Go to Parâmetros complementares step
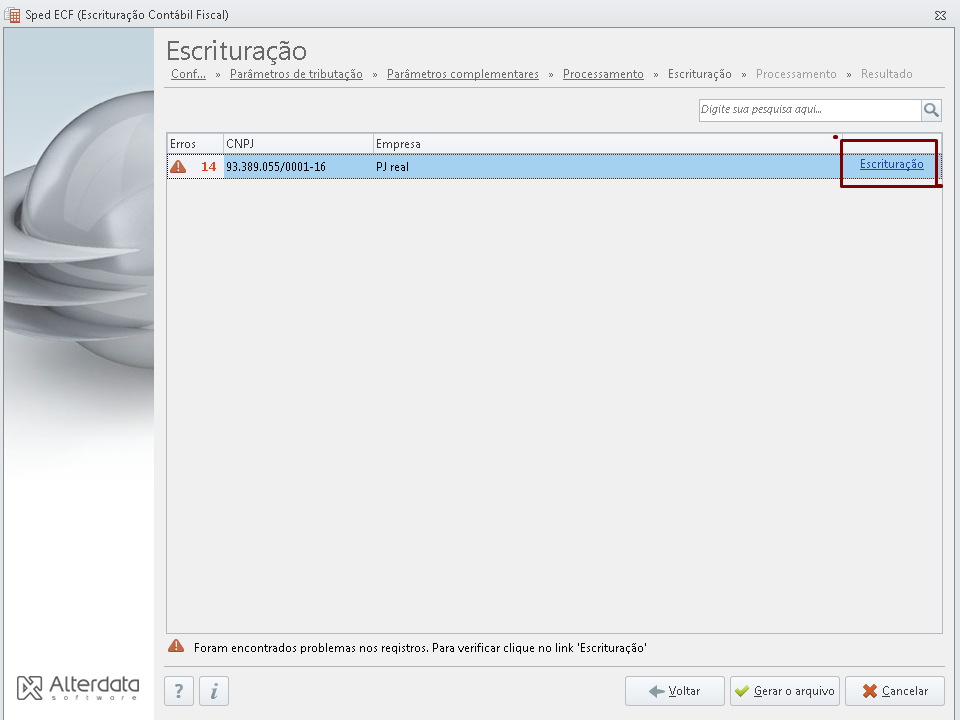 463,74
